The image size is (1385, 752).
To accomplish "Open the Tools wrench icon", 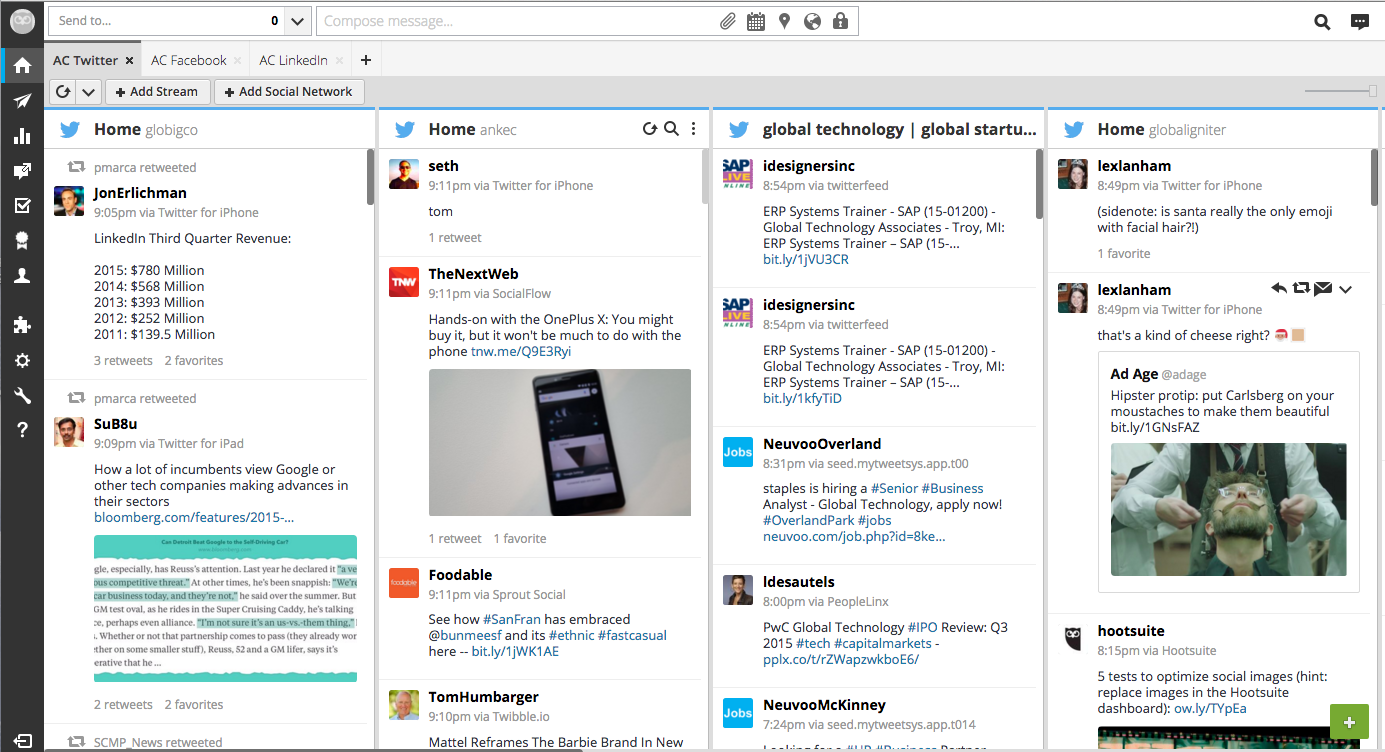I will [22, 396].
